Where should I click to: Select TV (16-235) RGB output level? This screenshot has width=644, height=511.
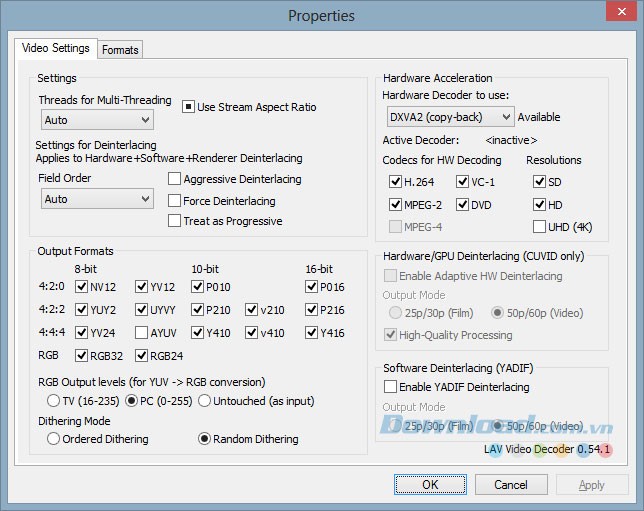pos(53,402)
